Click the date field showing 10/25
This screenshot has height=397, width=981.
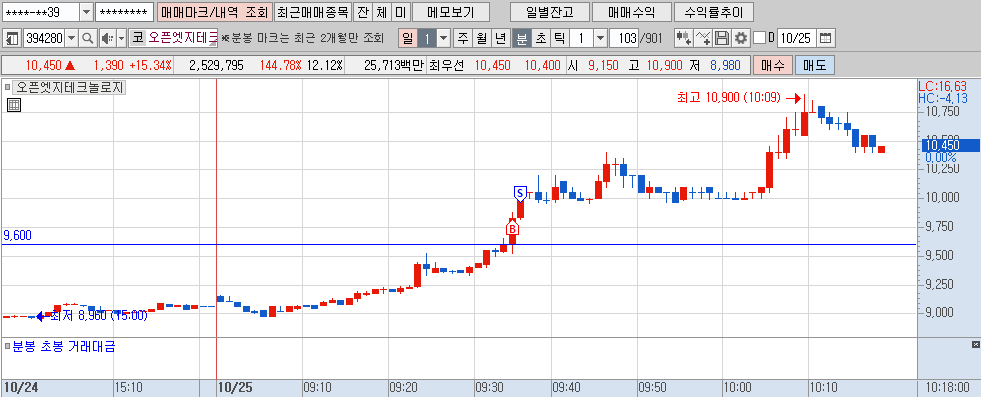(796, 38)
